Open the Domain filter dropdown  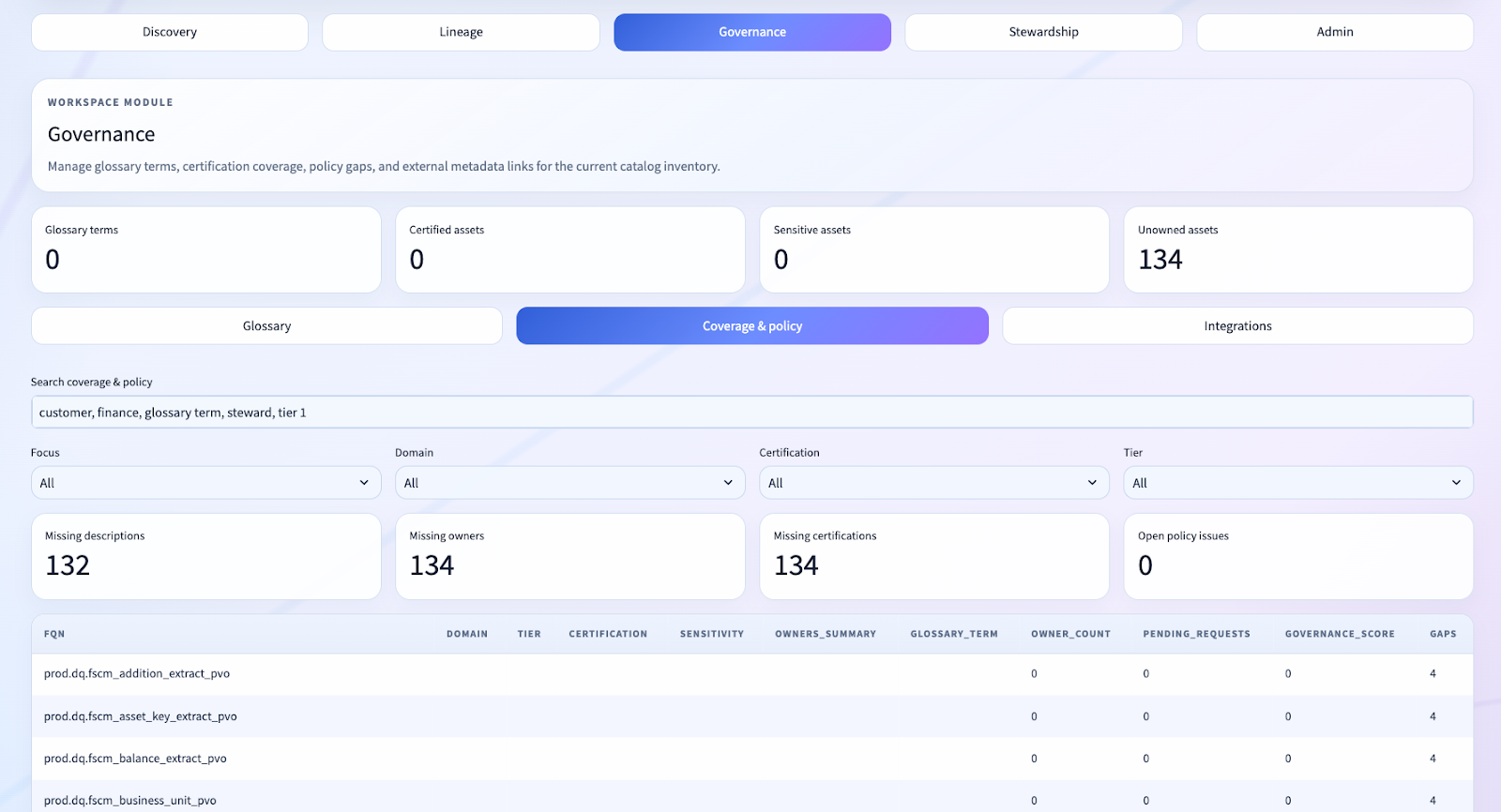coord(569,483)
